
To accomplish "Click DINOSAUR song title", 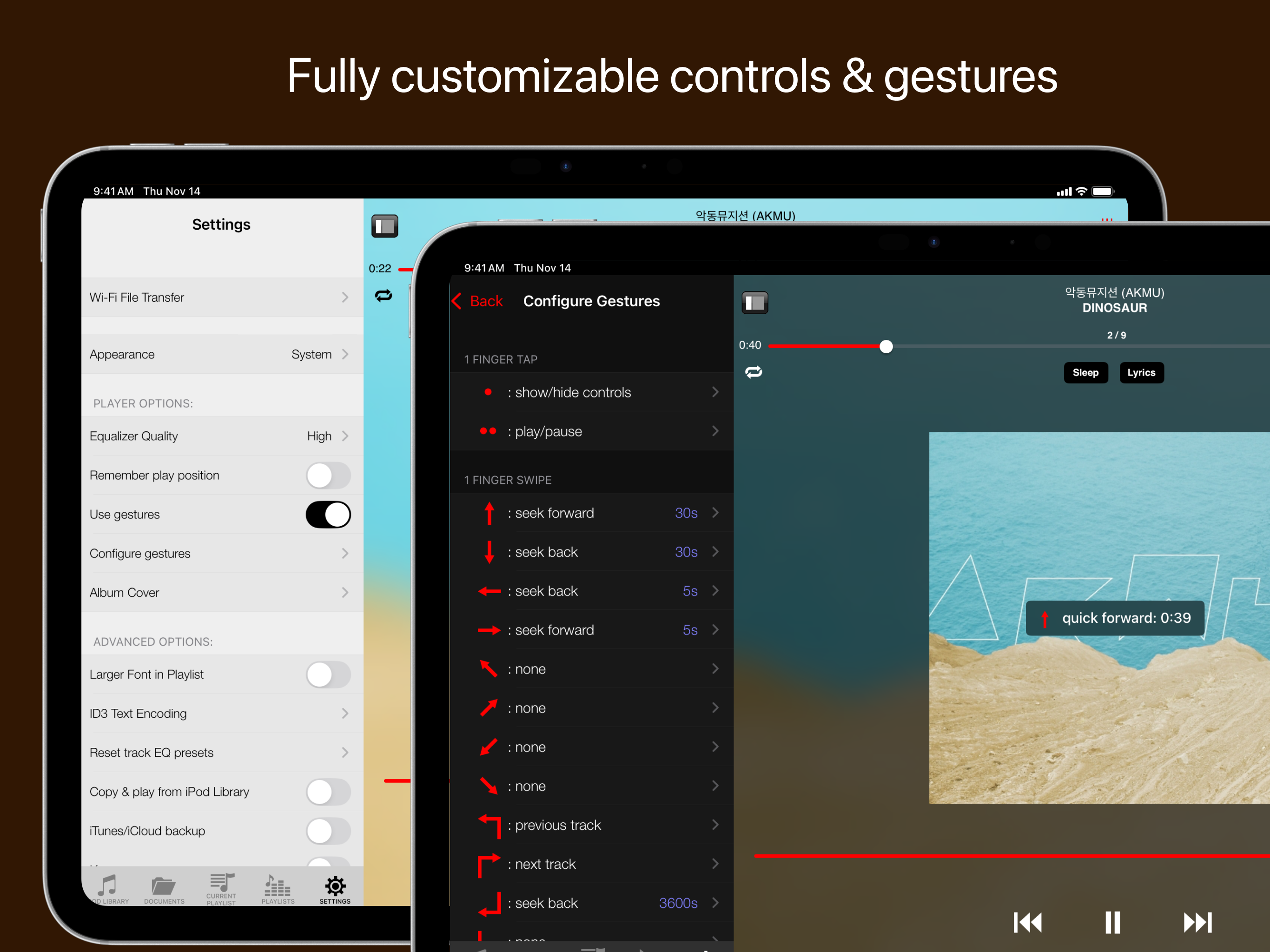I will point(1114,308).
